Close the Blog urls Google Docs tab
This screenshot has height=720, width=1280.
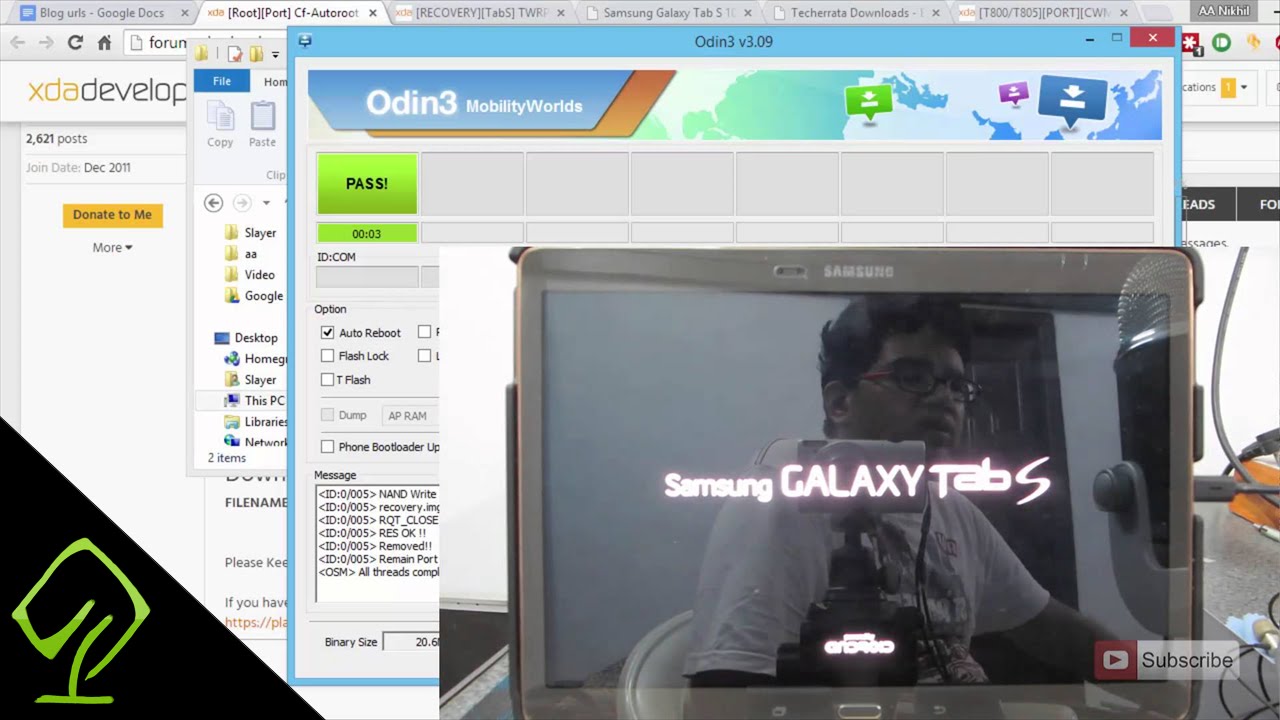(x=187, y=13)
